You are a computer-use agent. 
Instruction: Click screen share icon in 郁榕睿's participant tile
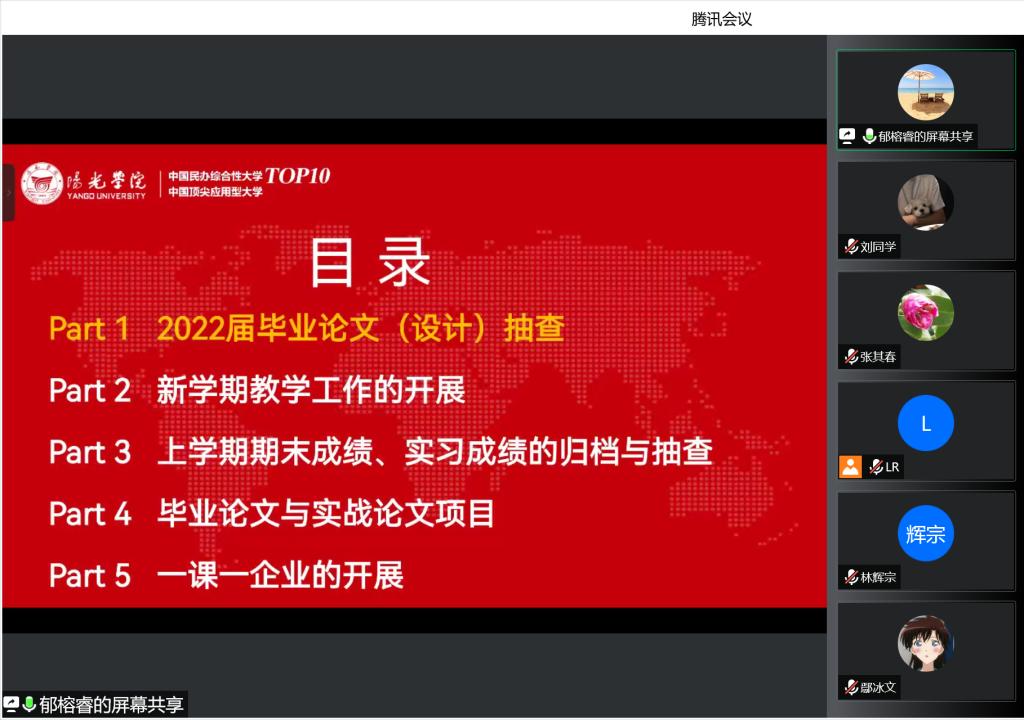tap(848, 136)
